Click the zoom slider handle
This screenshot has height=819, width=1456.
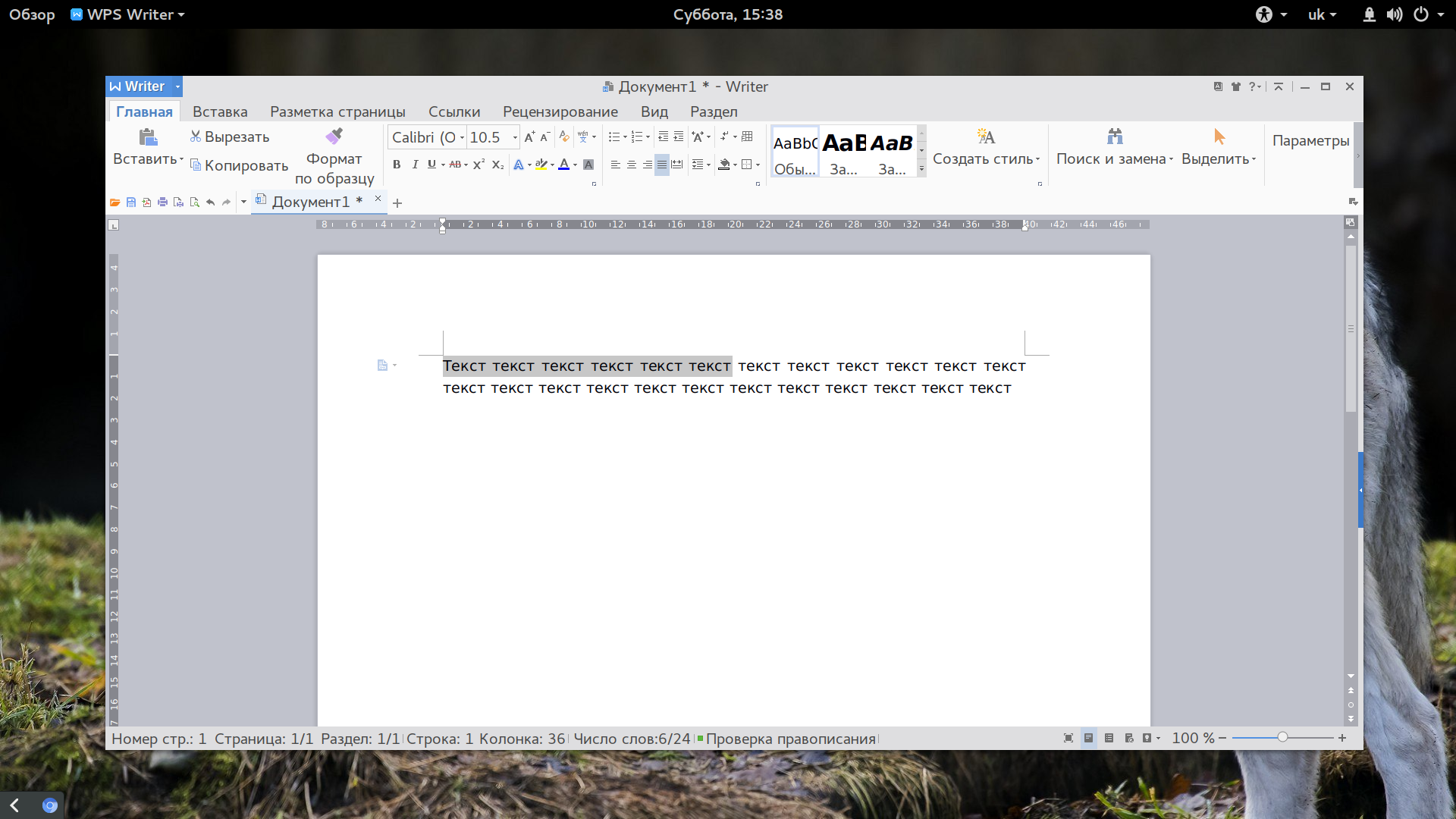click(x=1282, y=737)
